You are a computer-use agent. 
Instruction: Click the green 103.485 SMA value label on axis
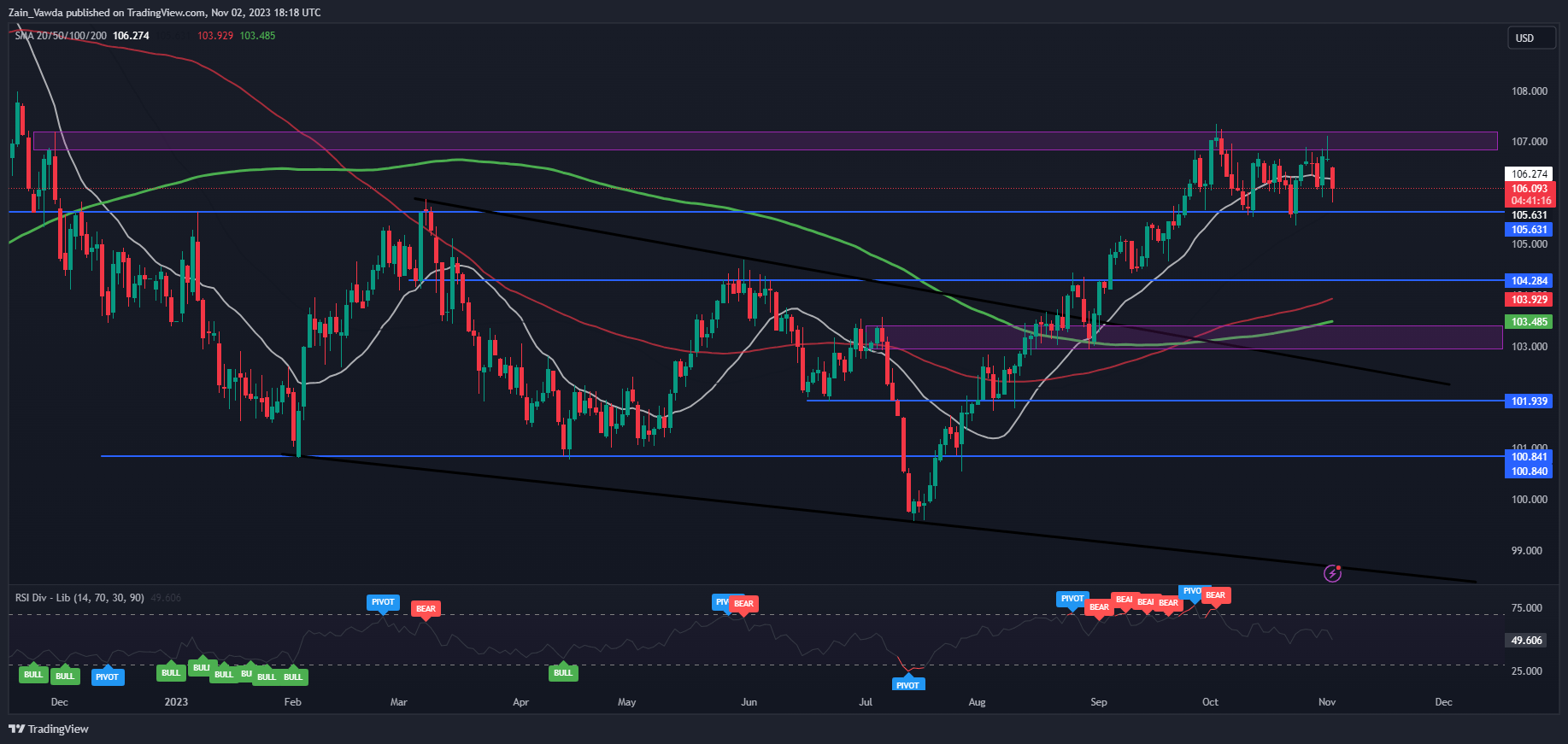[1529, 322]
